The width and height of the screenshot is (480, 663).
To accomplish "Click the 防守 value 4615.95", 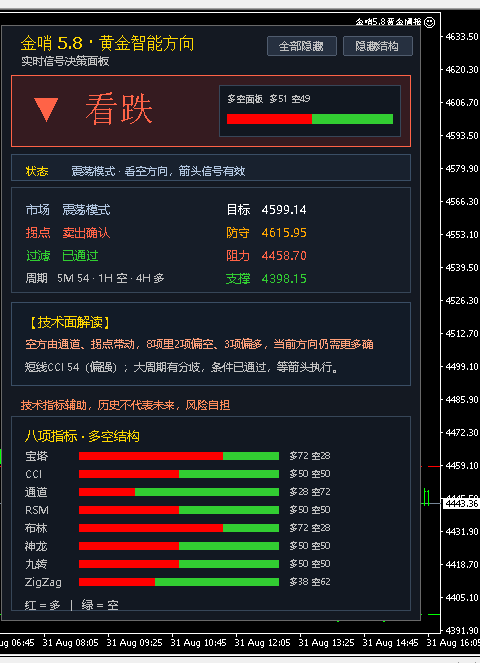I will pyautogui.click(x=284, y=233).
